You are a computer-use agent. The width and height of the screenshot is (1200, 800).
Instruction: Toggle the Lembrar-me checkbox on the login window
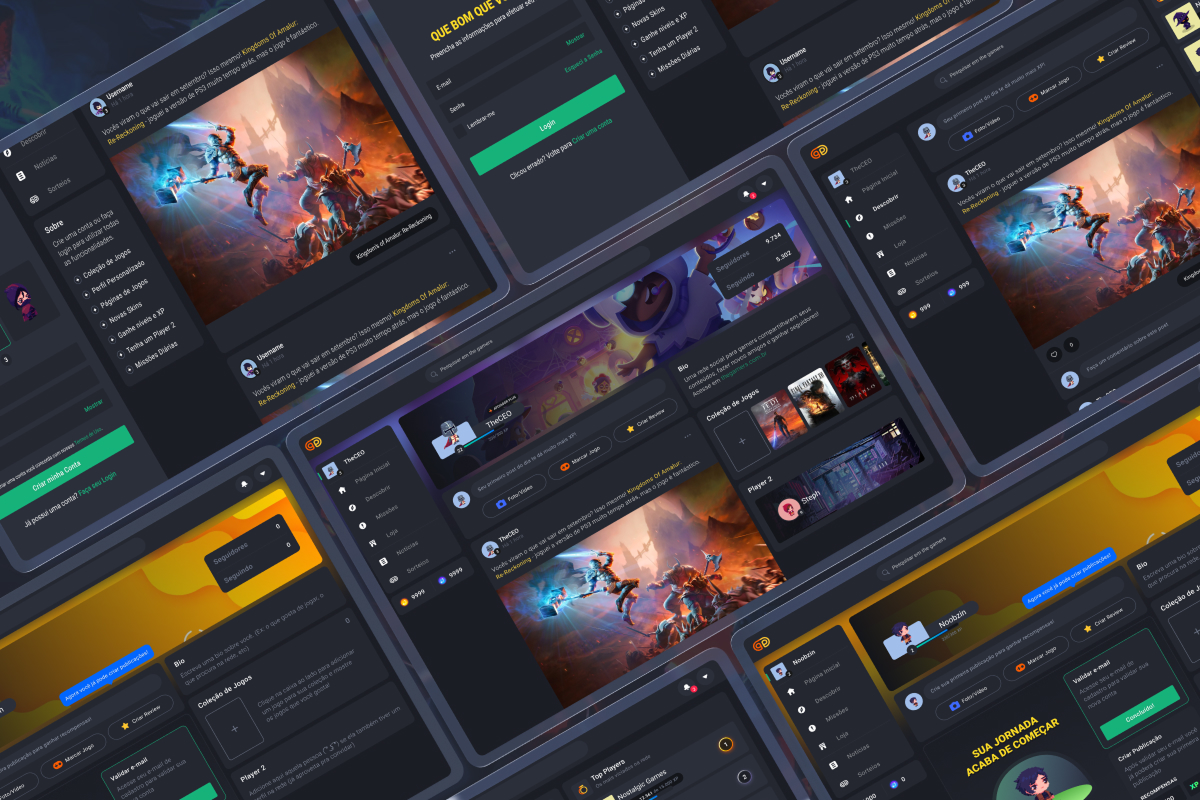[x=460, y=130]
